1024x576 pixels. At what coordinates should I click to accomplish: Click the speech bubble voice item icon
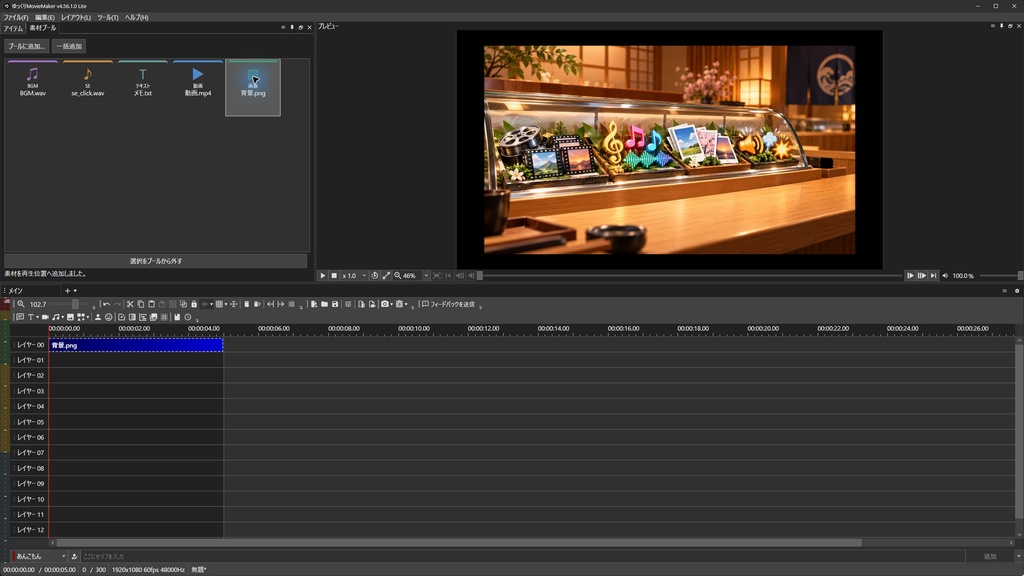tap(20, 317)
